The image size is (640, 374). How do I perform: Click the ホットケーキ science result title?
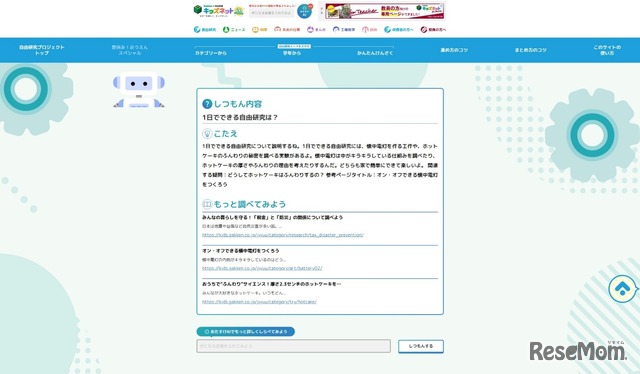point(271,284)
